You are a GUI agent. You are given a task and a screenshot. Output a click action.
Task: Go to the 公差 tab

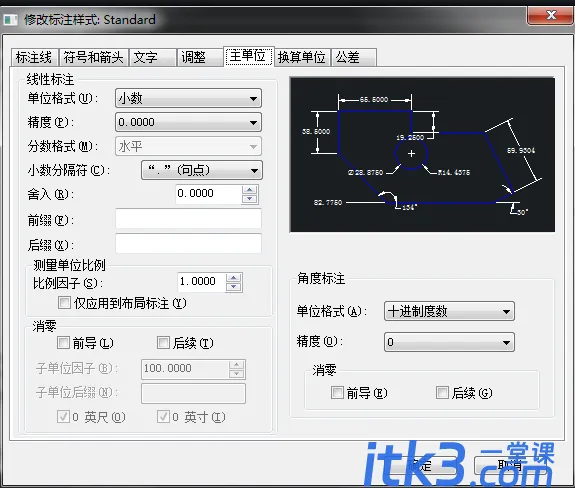(x=354, y=58)
